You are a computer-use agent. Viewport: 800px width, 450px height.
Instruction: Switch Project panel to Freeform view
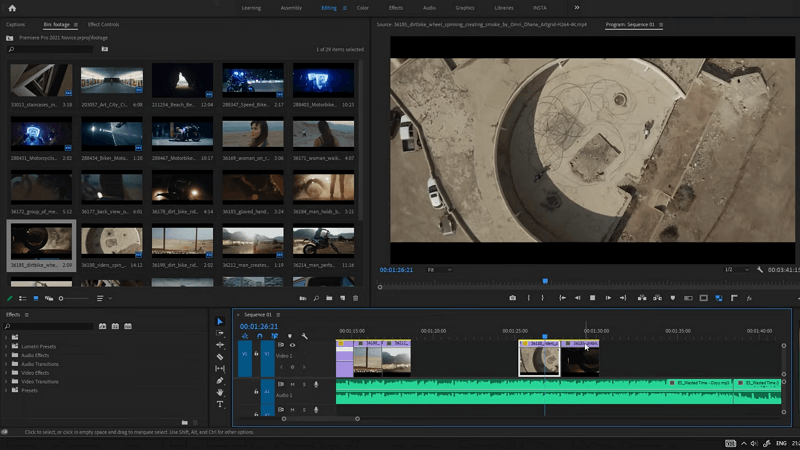49,298
